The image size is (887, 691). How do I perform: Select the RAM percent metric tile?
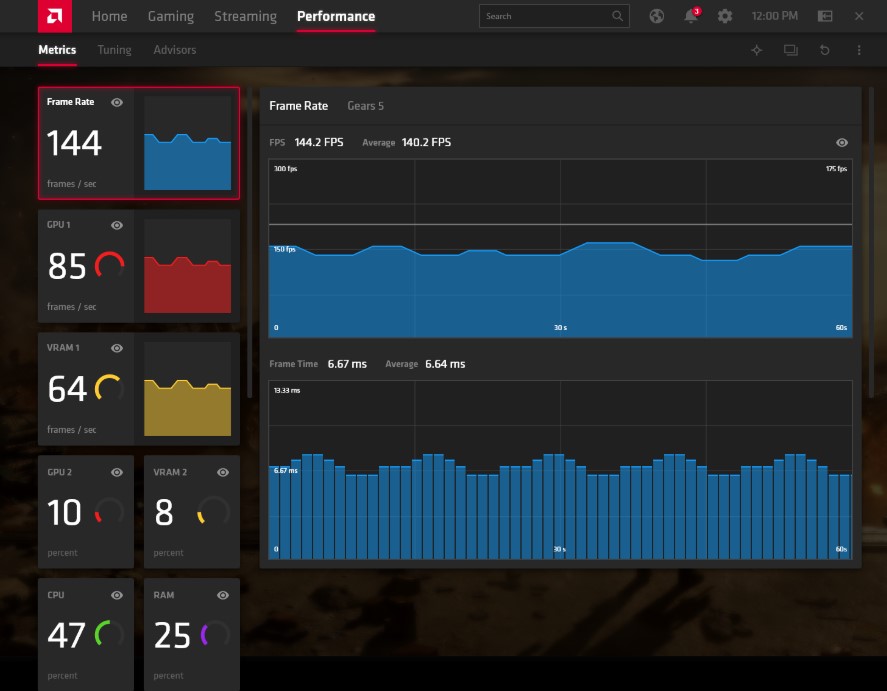192,633
